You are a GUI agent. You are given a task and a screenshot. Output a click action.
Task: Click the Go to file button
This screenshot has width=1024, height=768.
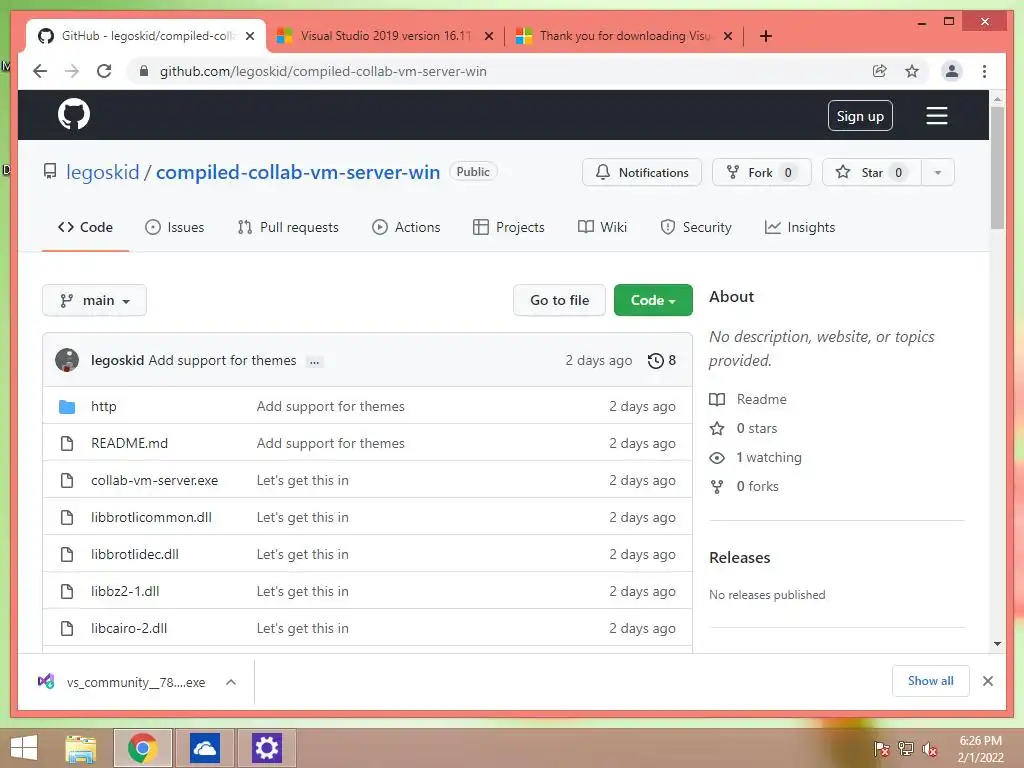[x=560, y=300]
